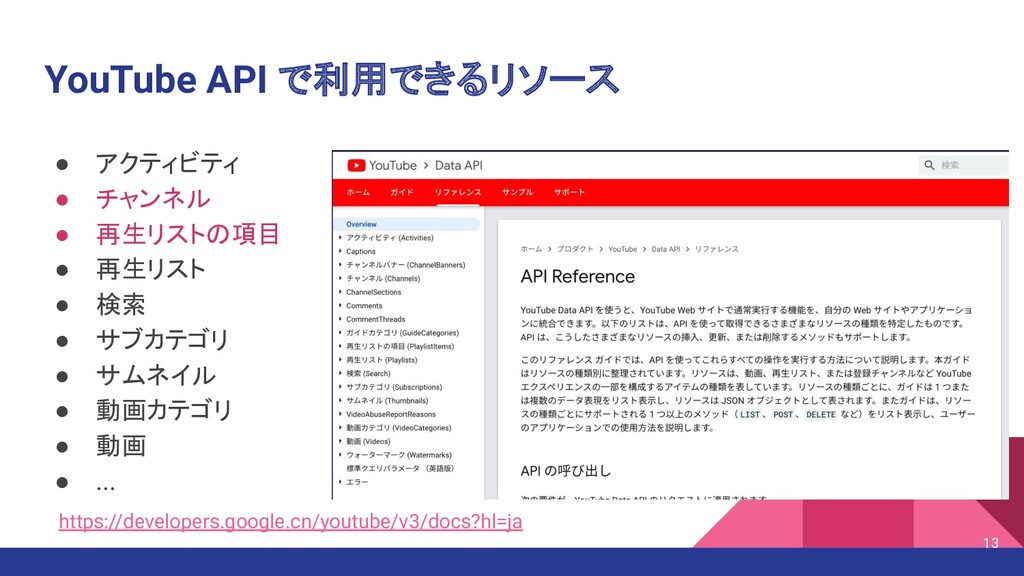Click the ホーム breadcrumb link
The height and width of the screenshot is (576, 1024).
click(532, 249)
